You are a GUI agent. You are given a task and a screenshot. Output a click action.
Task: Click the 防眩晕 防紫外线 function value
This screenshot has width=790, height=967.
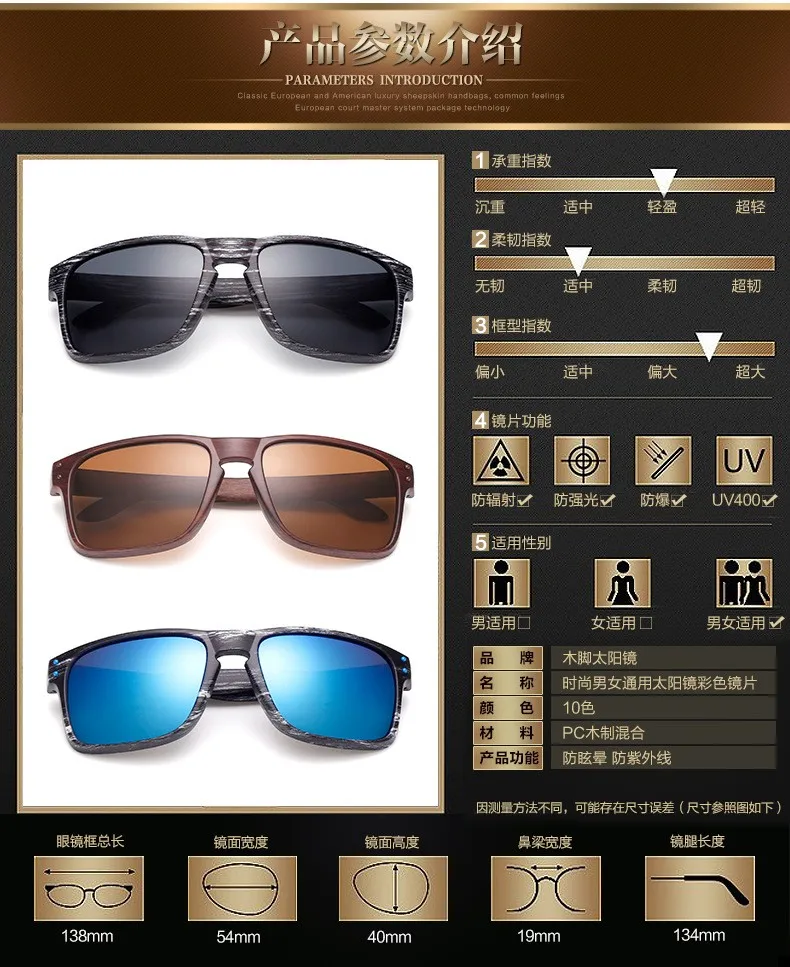(x=617, y=758)
